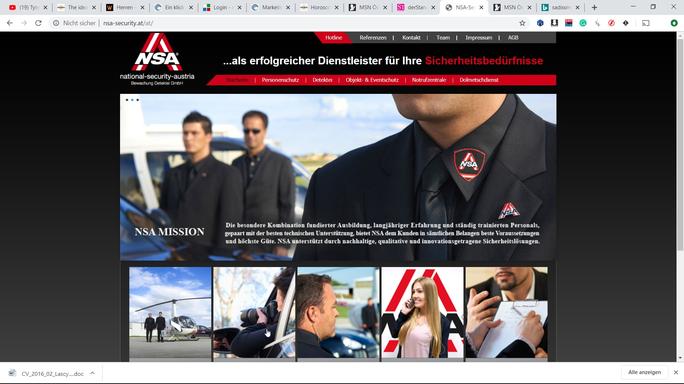Click 'Alle anzeigen' to show all downloads
Image resolution: width=684 pixels, height=384 pixels.
644,372
